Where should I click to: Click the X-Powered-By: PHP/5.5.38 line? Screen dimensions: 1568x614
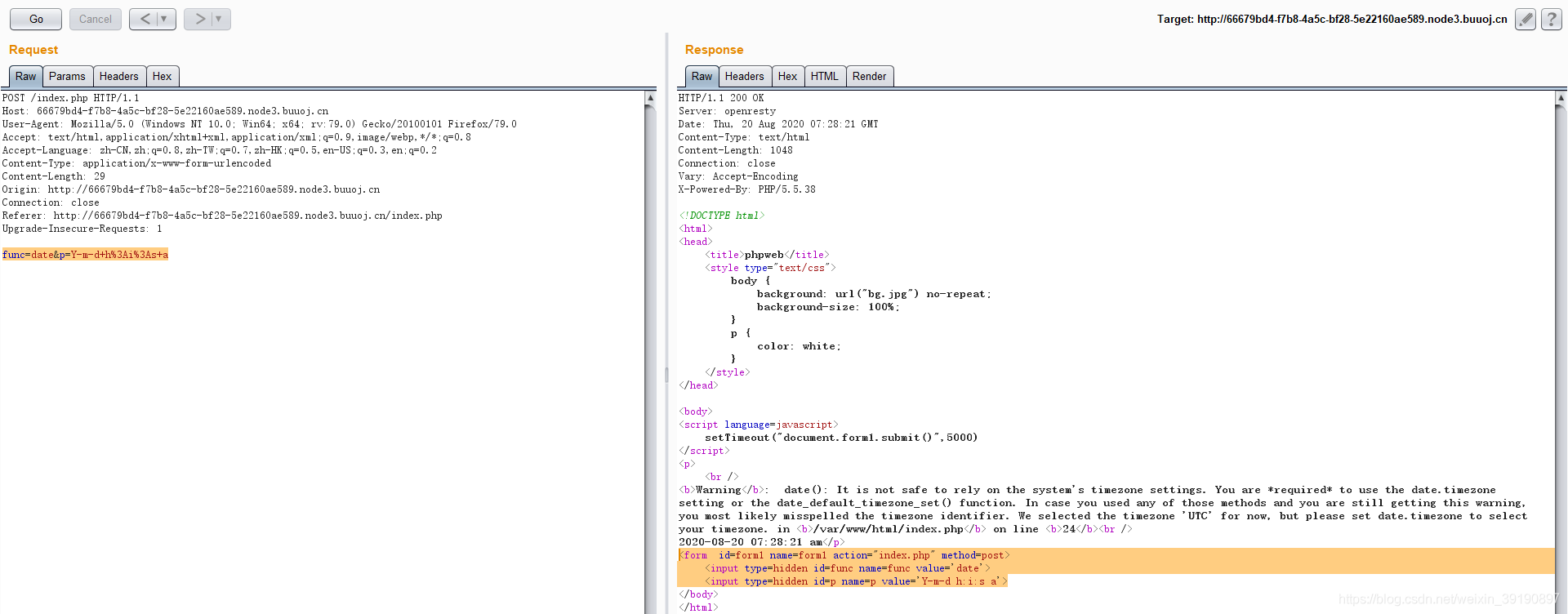(x=746, y=189)
